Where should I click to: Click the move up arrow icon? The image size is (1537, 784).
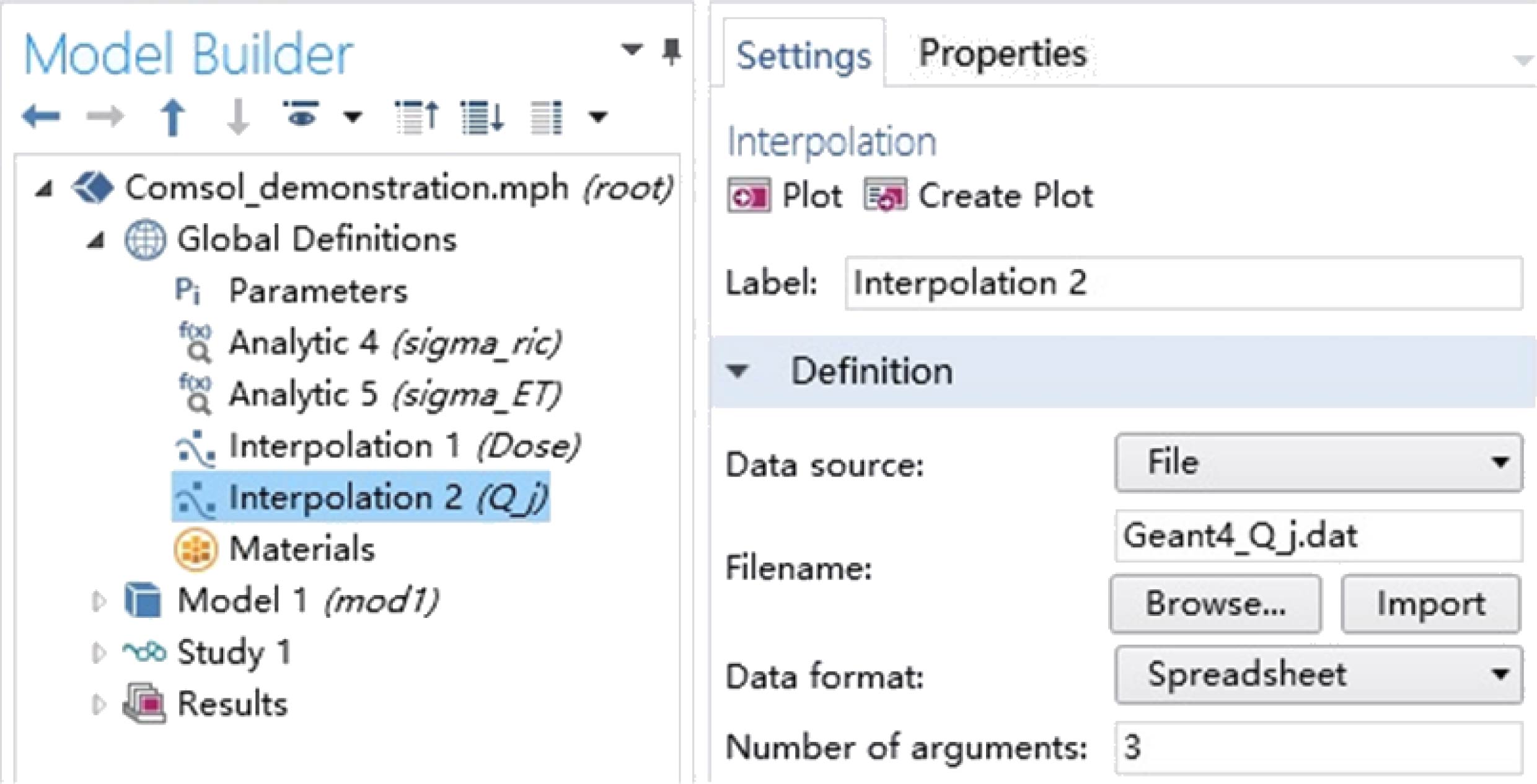pos(173,117)
